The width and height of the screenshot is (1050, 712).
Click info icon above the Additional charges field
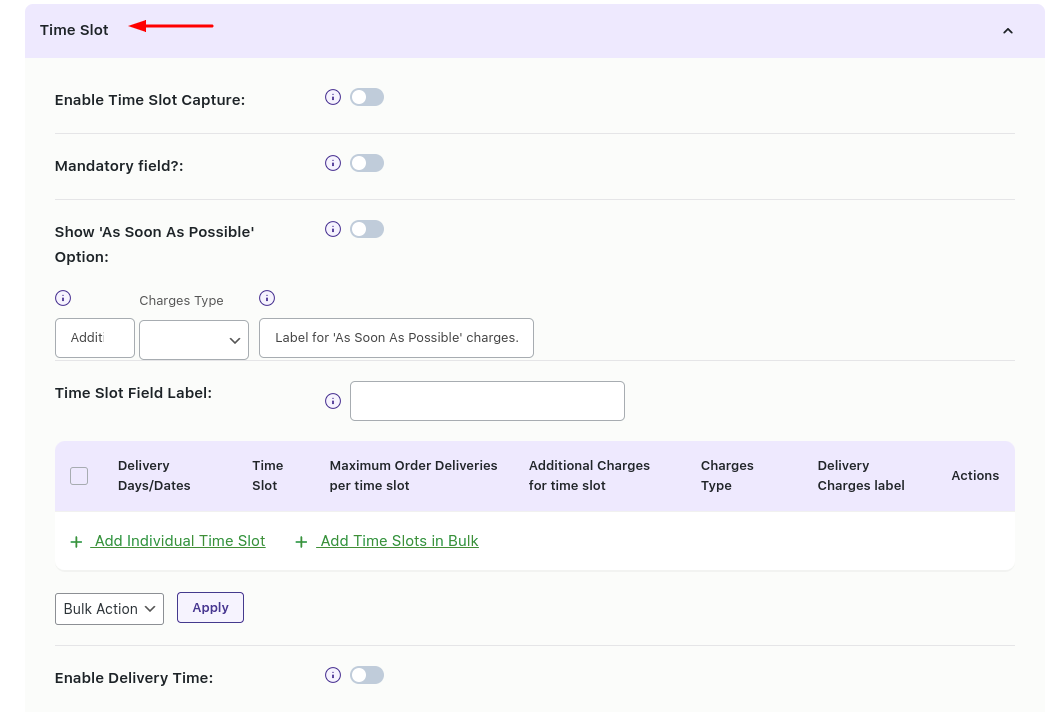tap(63, 298)
